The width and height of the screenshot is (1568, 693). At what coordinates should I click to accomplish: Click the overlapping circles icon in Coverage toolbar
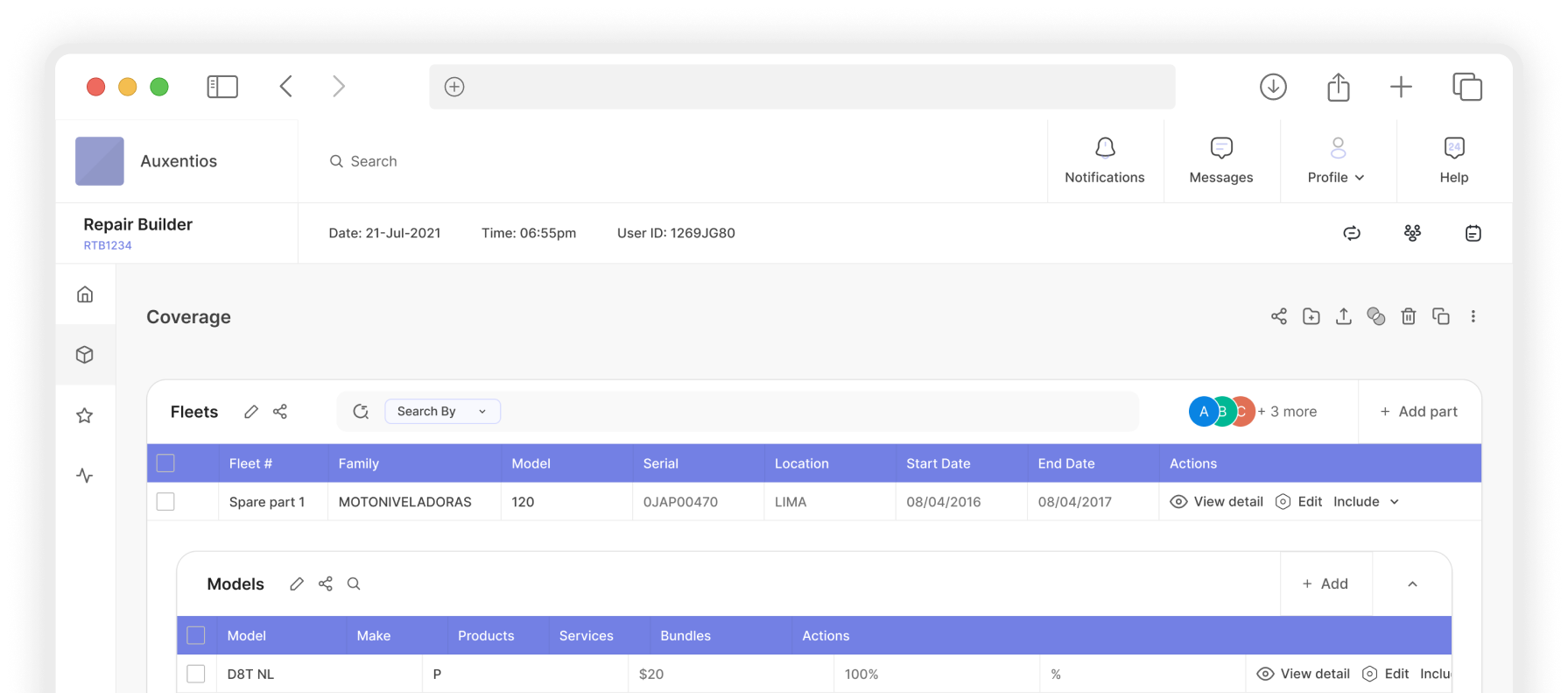[x=1376, y=316]
